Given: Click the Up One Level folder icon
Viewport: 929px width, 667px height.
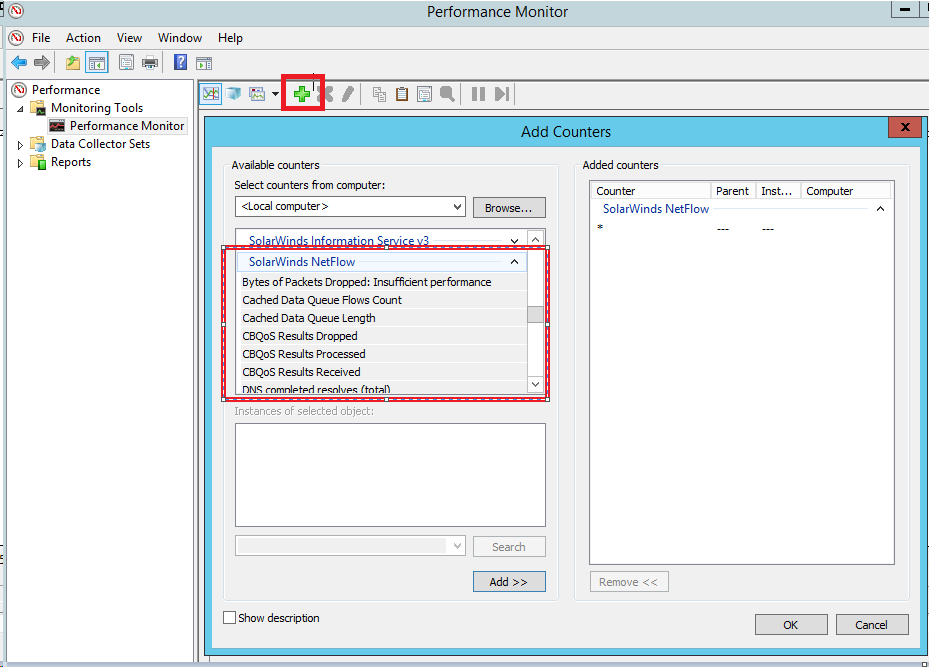Looking at the screenshot, I should [x=72, y=62].
